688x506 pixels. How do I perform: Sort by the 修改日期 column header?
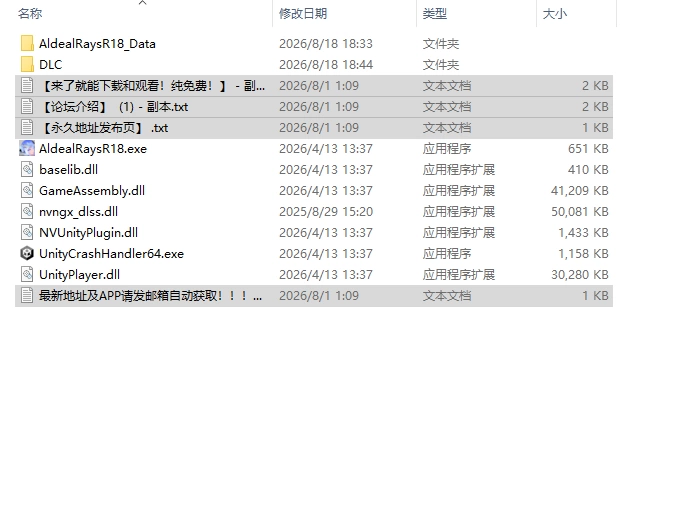point(303,14)
